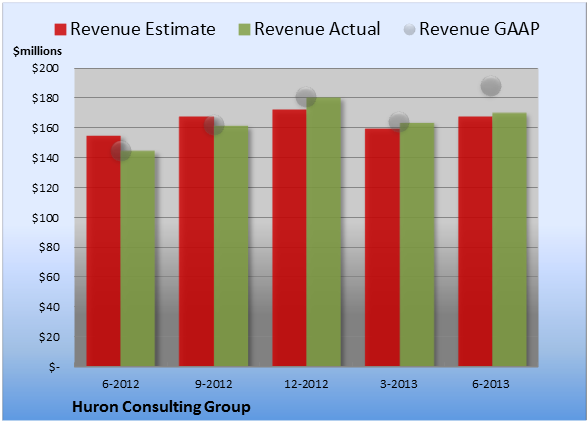Click the '$120' y-axis label

[45, 188]
